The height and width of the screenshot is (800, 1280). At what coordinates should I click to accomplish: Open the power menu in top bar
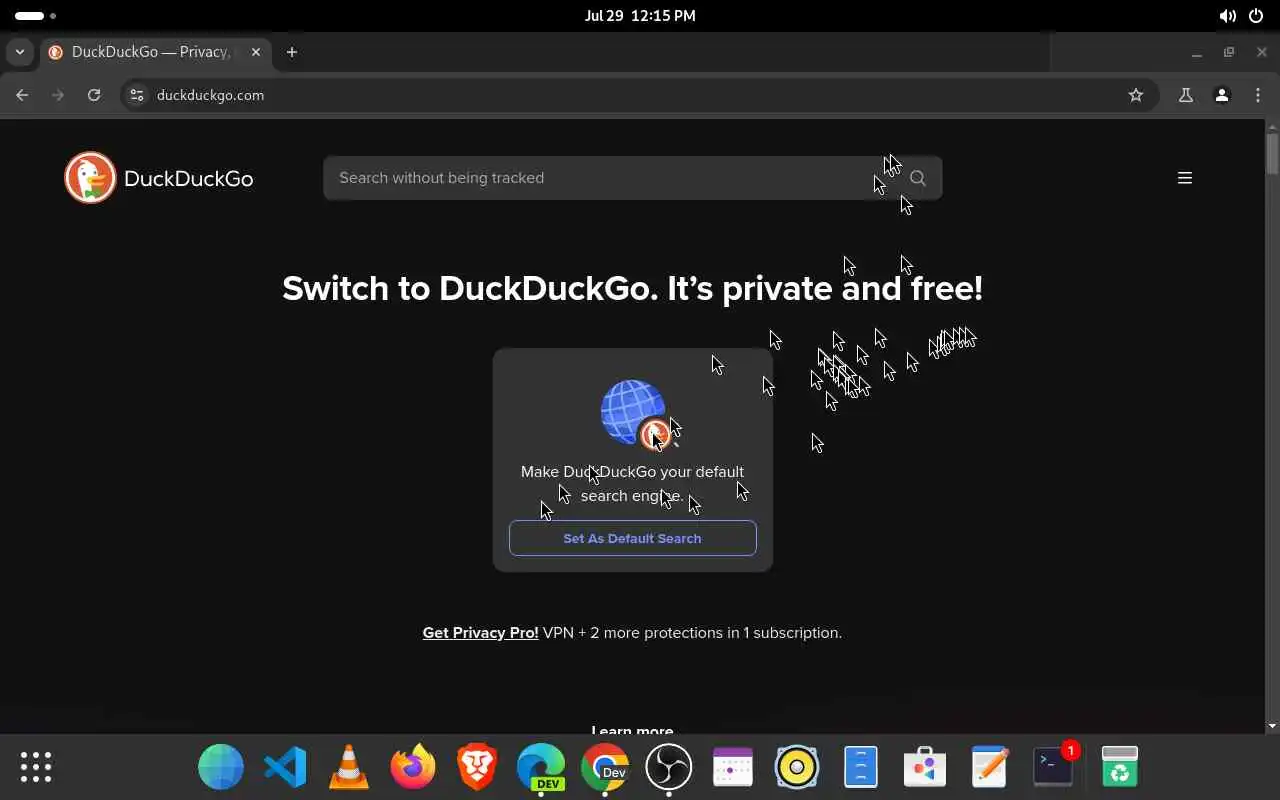(1256, 16)
